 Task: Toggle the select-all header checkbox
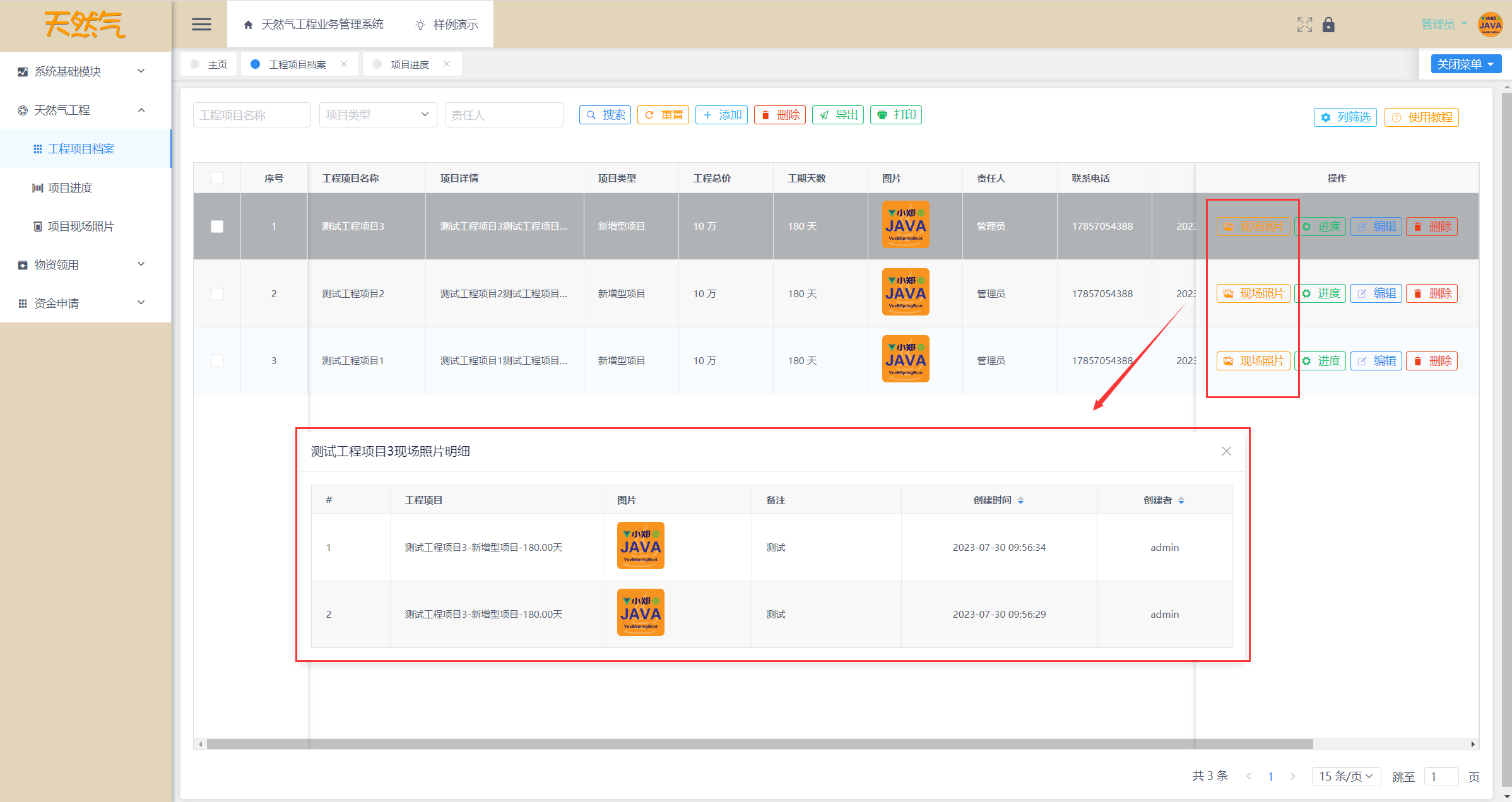click(217, 178)
